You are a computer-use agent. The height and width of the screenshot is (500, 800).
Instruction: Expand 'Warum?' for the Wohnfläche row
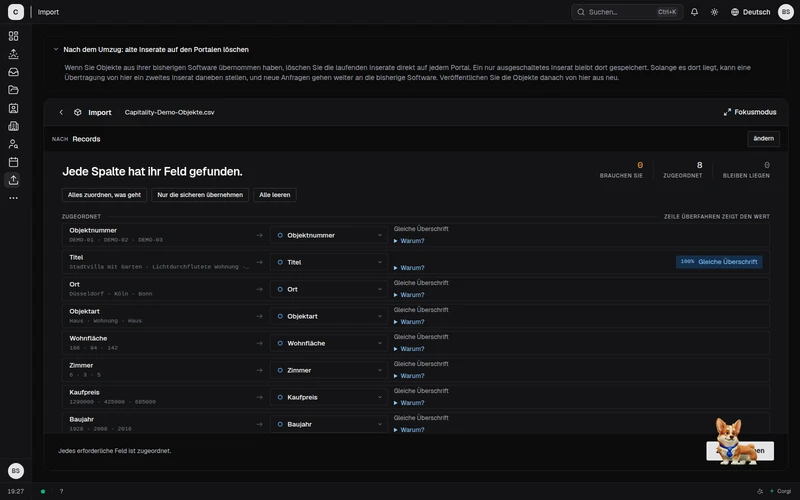(409, 349)
